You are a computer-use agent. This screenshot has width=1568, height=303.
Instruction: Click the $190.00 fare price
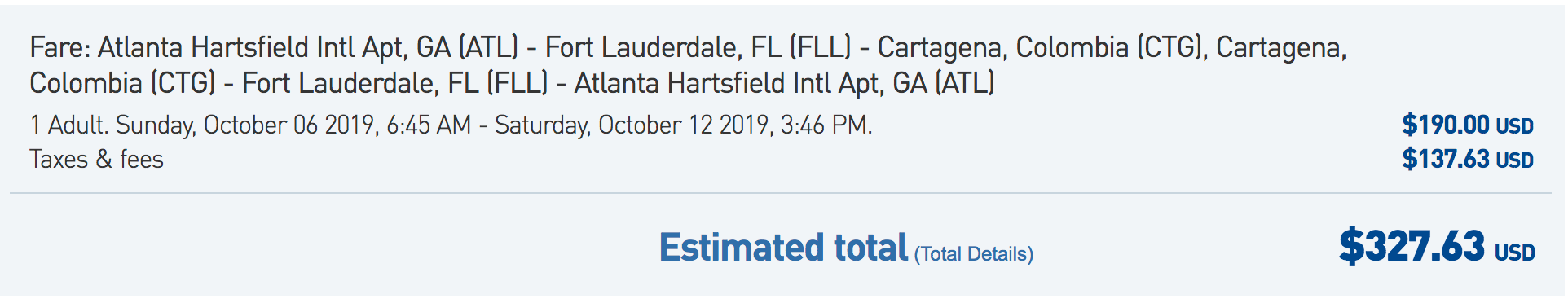(1446, 125)
